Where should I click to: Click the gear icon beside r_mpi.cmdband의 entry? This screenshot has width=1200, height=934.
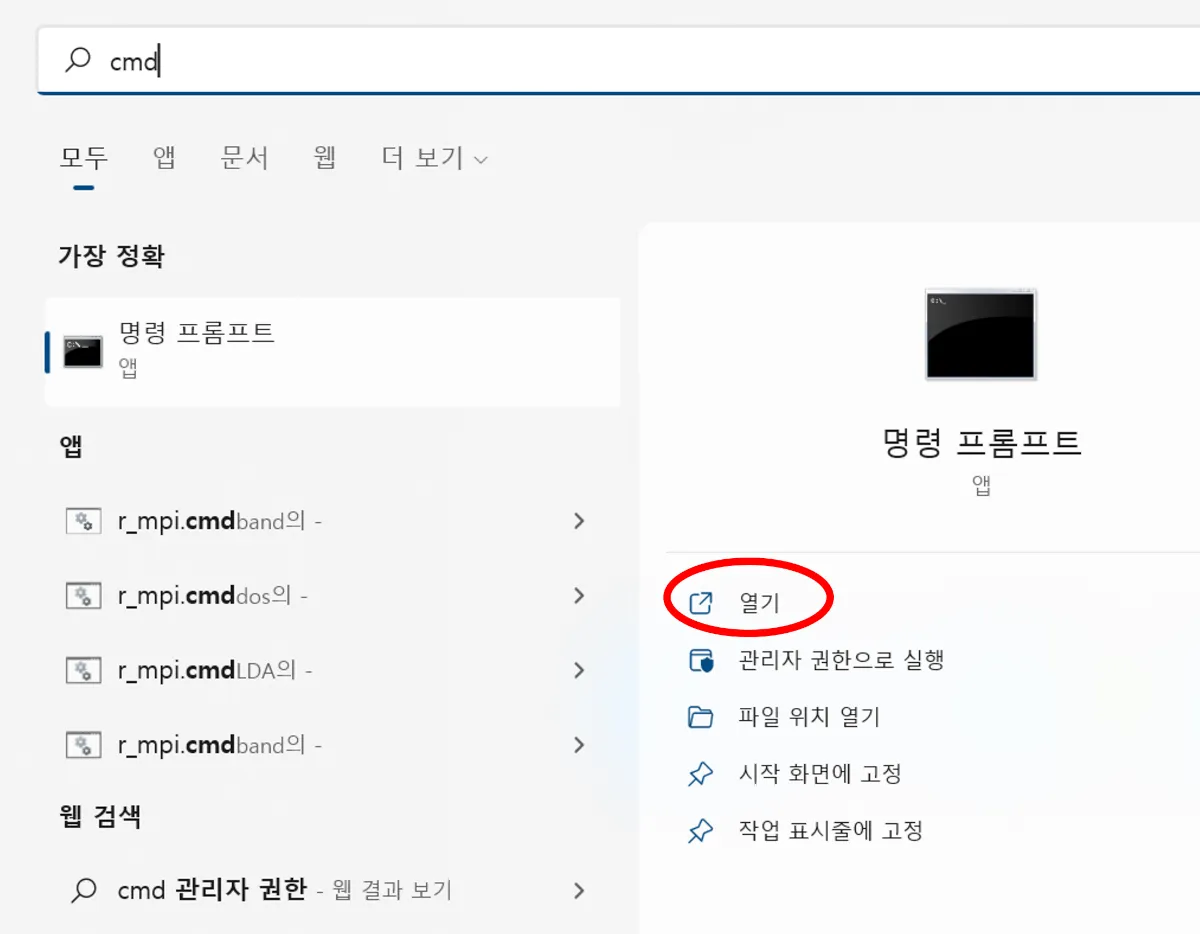click(x=84, y=520)
